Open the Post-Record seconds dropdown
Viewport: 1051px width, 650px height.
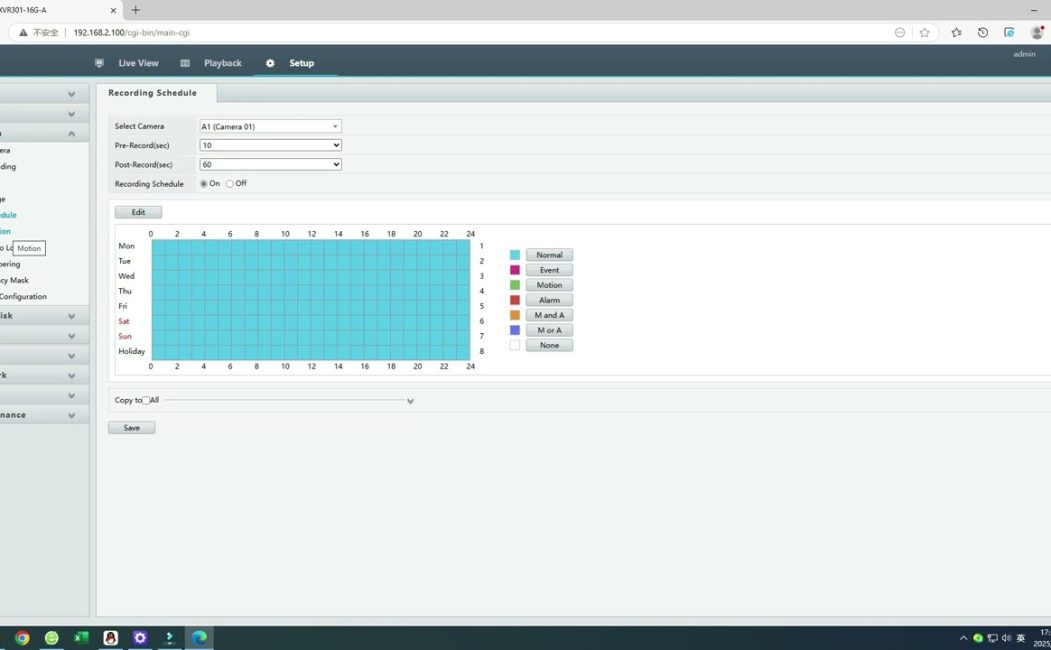[x=270, y=164]
